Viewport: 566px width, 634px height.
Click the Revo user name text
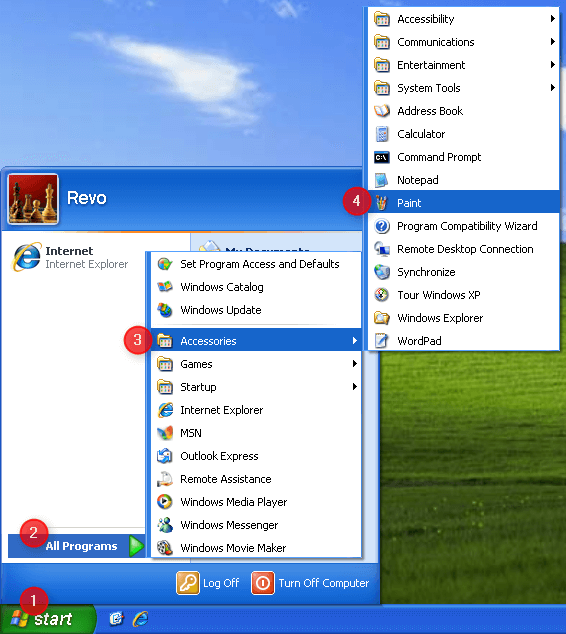tap(87, 198)
